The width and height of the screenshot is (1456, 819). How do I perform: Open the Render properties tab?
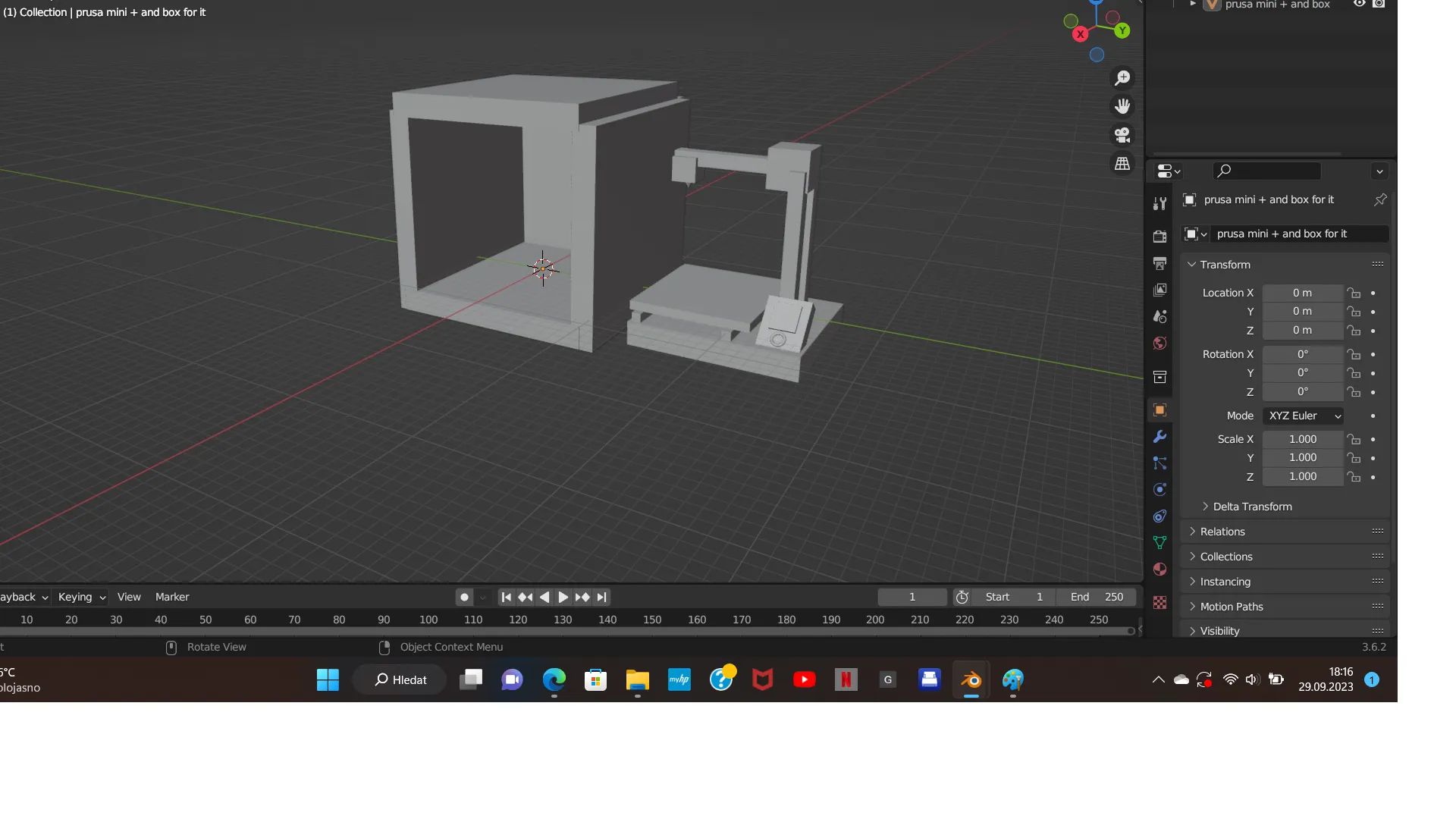click(x=1159, y=236)
